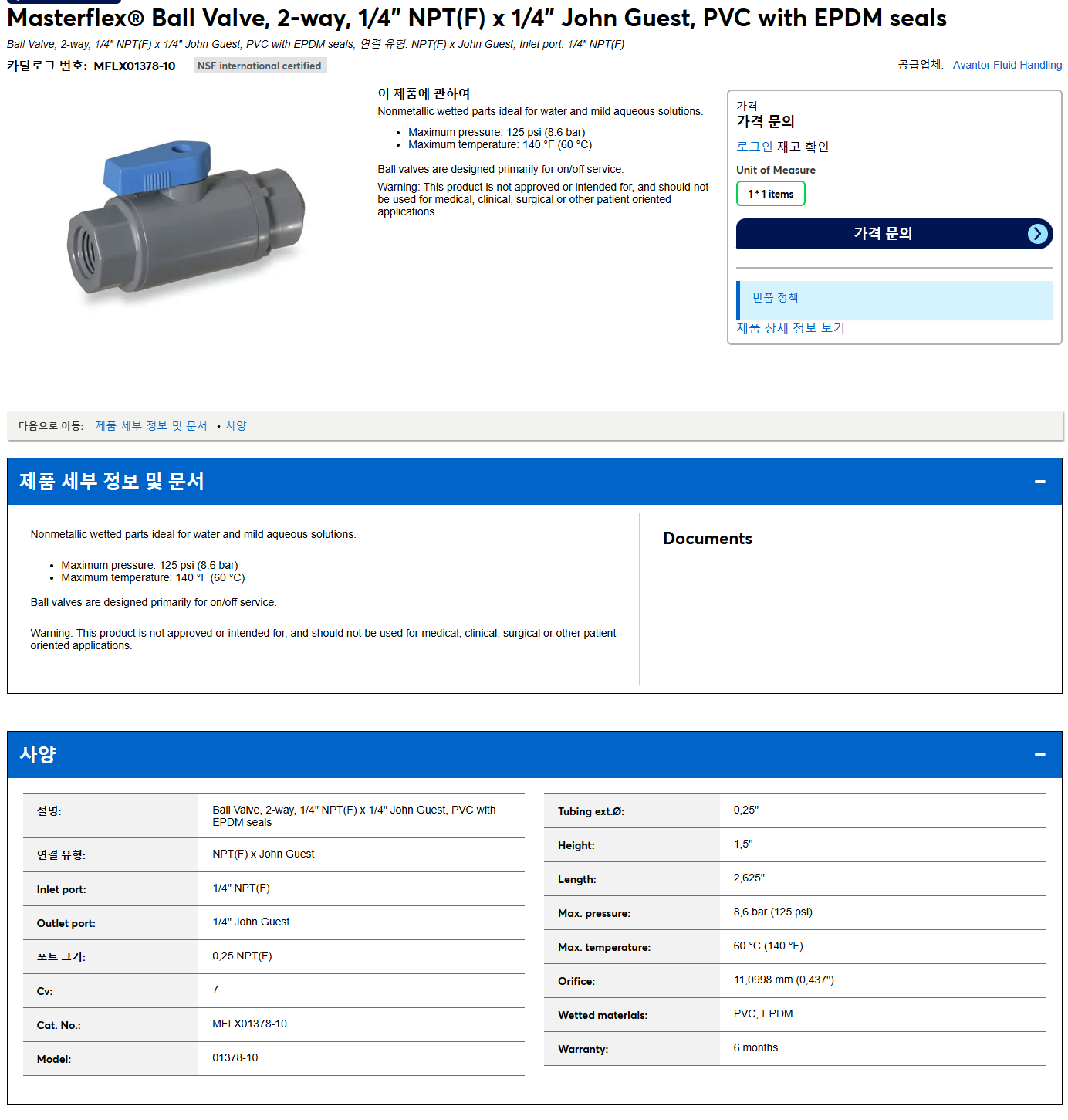Viewport: 1068px width, 1120px height.
Task: Click the Inlet port value 1/4" NPT(F)
Action: 241,888
